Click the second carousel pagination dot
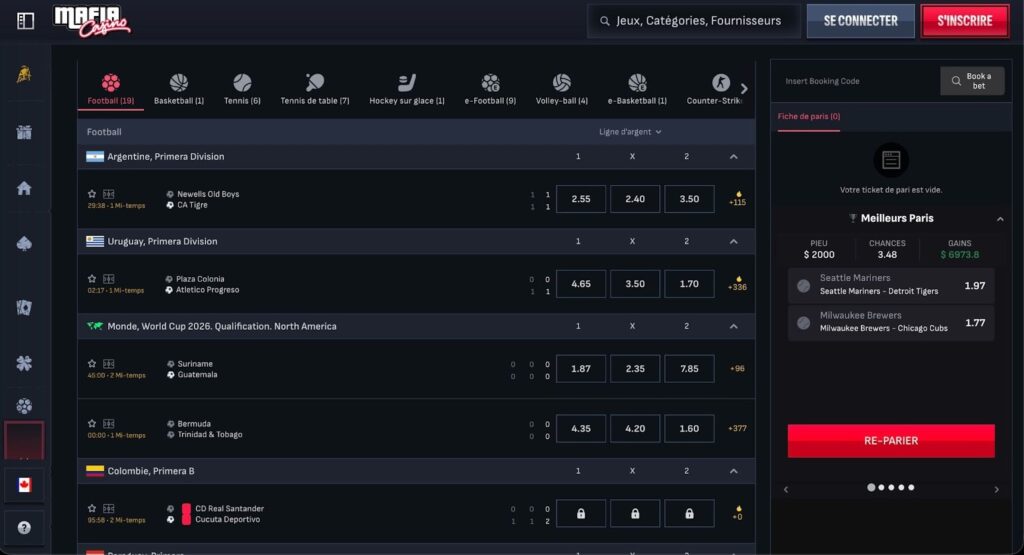 point(881,488)
